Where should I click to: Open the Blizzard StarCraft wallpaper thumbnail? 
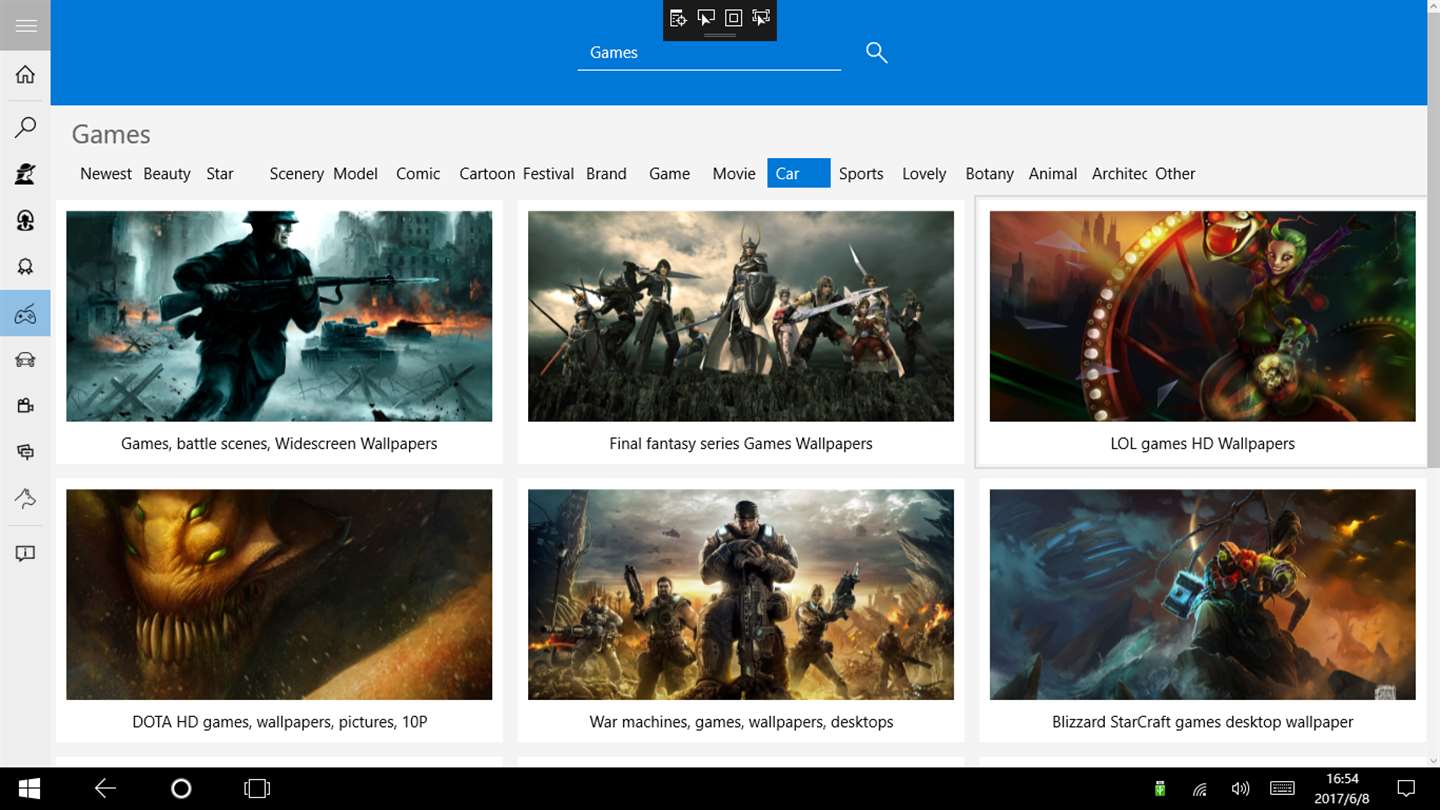[1203, 594]
